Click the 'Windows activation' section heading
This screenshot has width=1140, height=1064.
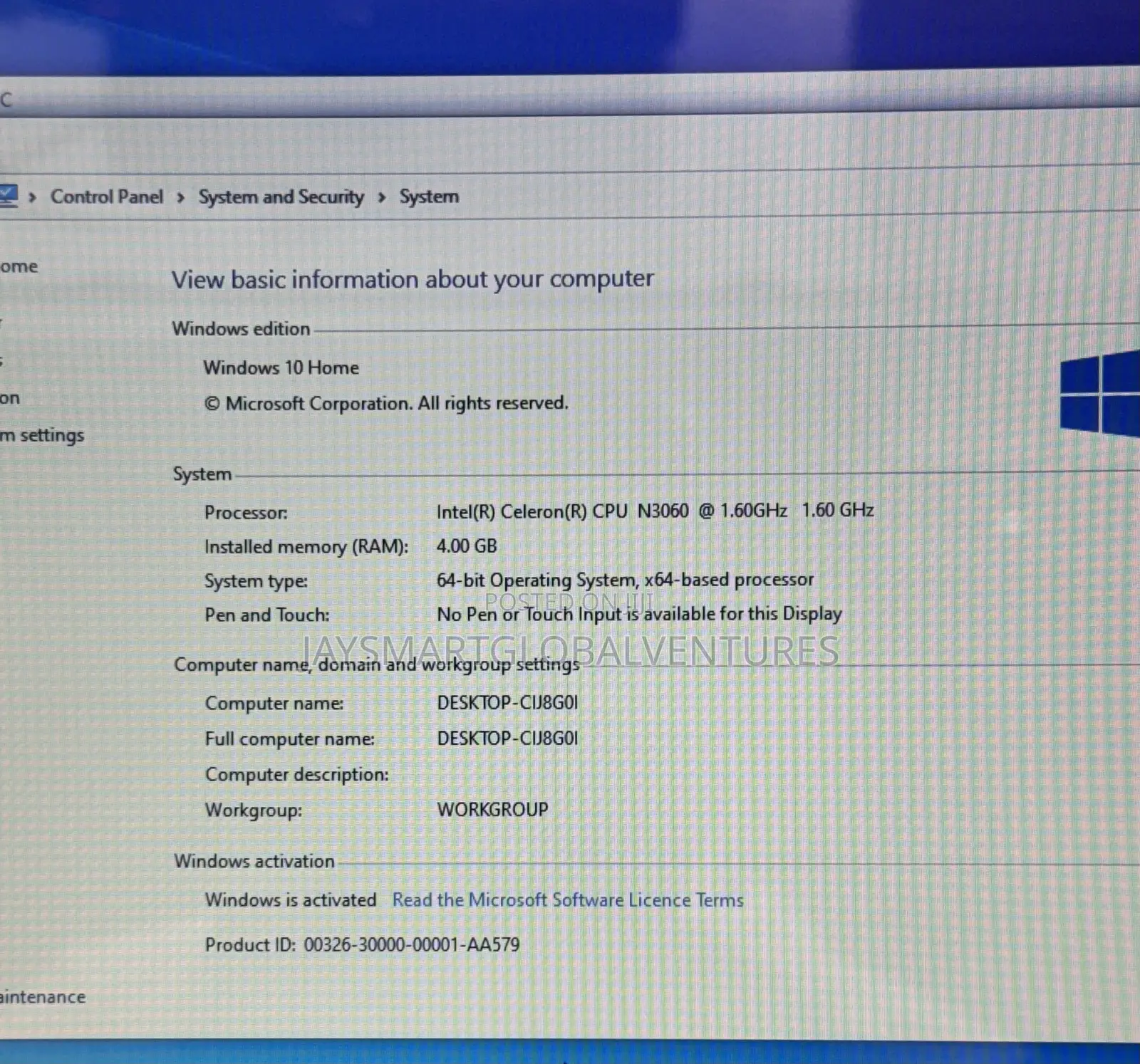[254, 861]
